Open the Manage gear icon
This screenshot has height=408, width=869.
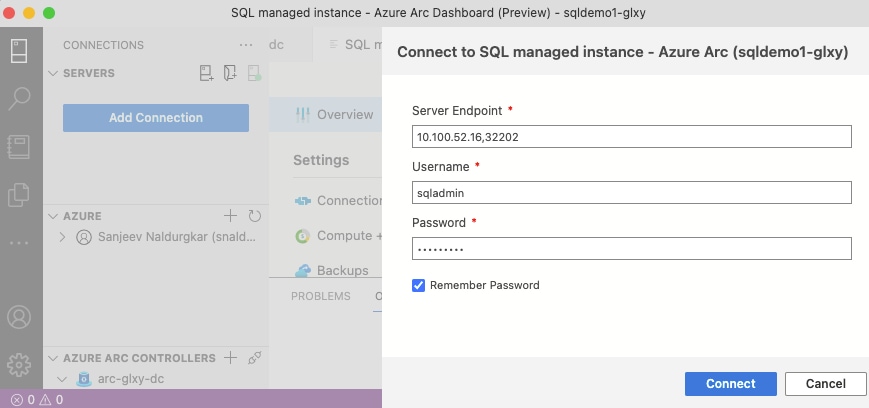(19, 365)
